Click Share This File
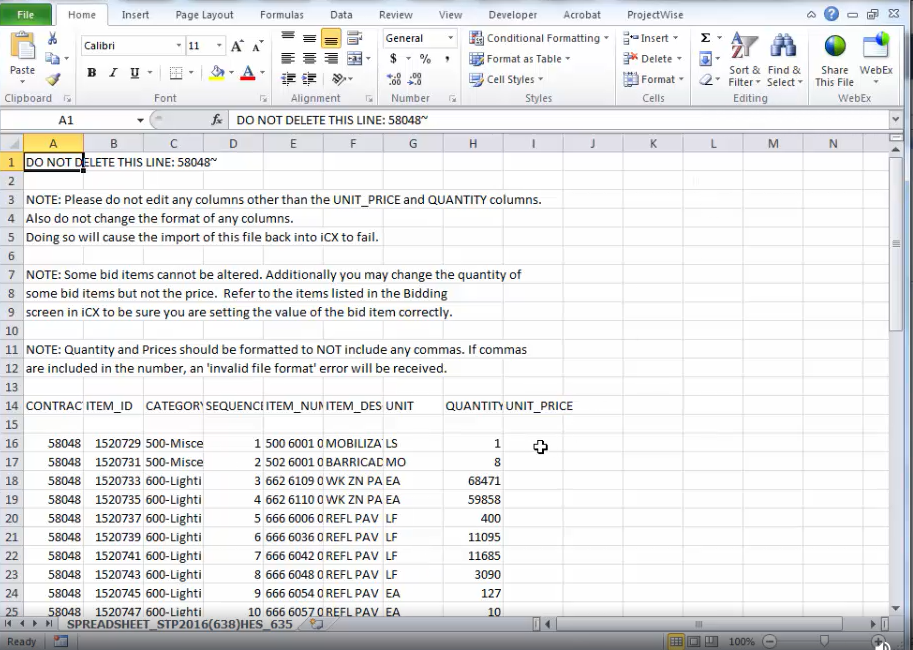The image size is (913, 650). [834, 59]
